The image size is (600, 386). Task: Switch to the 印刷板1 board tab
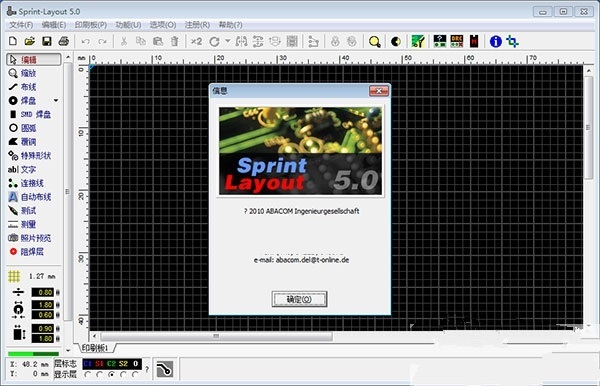[95, 348]
